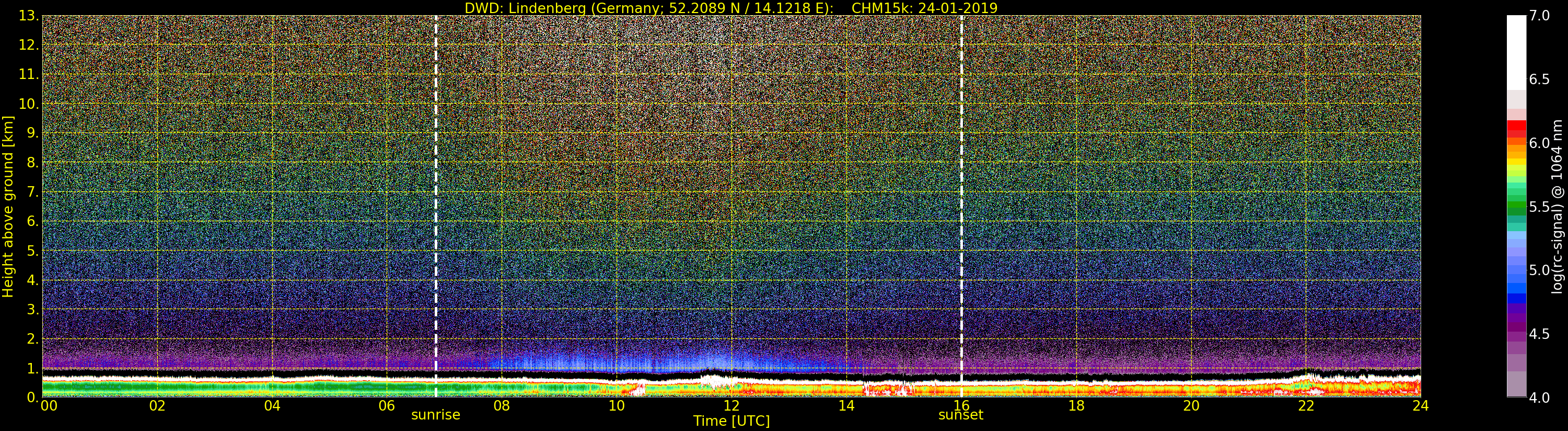The width and height of the screenshot is (1568, 431).
Task: Click the time tick label '14'
Action: coord(846,406)
